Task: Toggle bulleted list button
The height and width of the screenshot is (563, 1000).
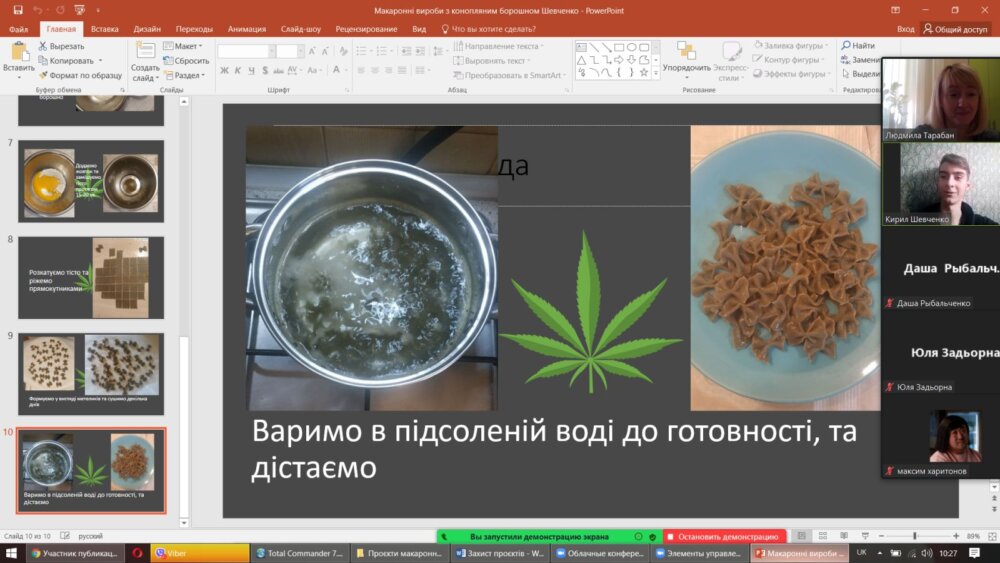Action: pyautogui.click(x=362, y=51)
